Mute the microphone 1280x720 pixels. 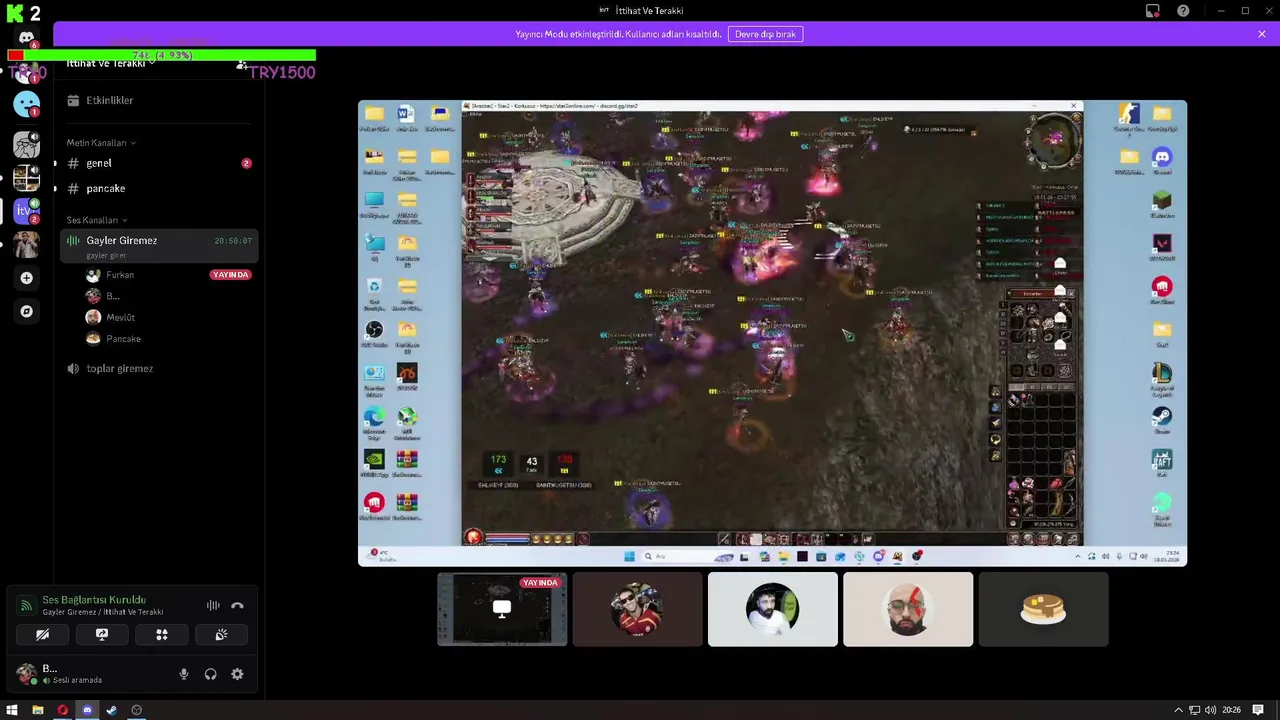point(184,674)
